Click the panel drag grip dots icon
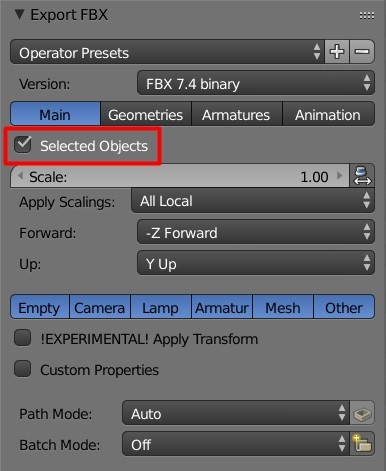Screen dimensions: 386x471 tap(367, 15)
